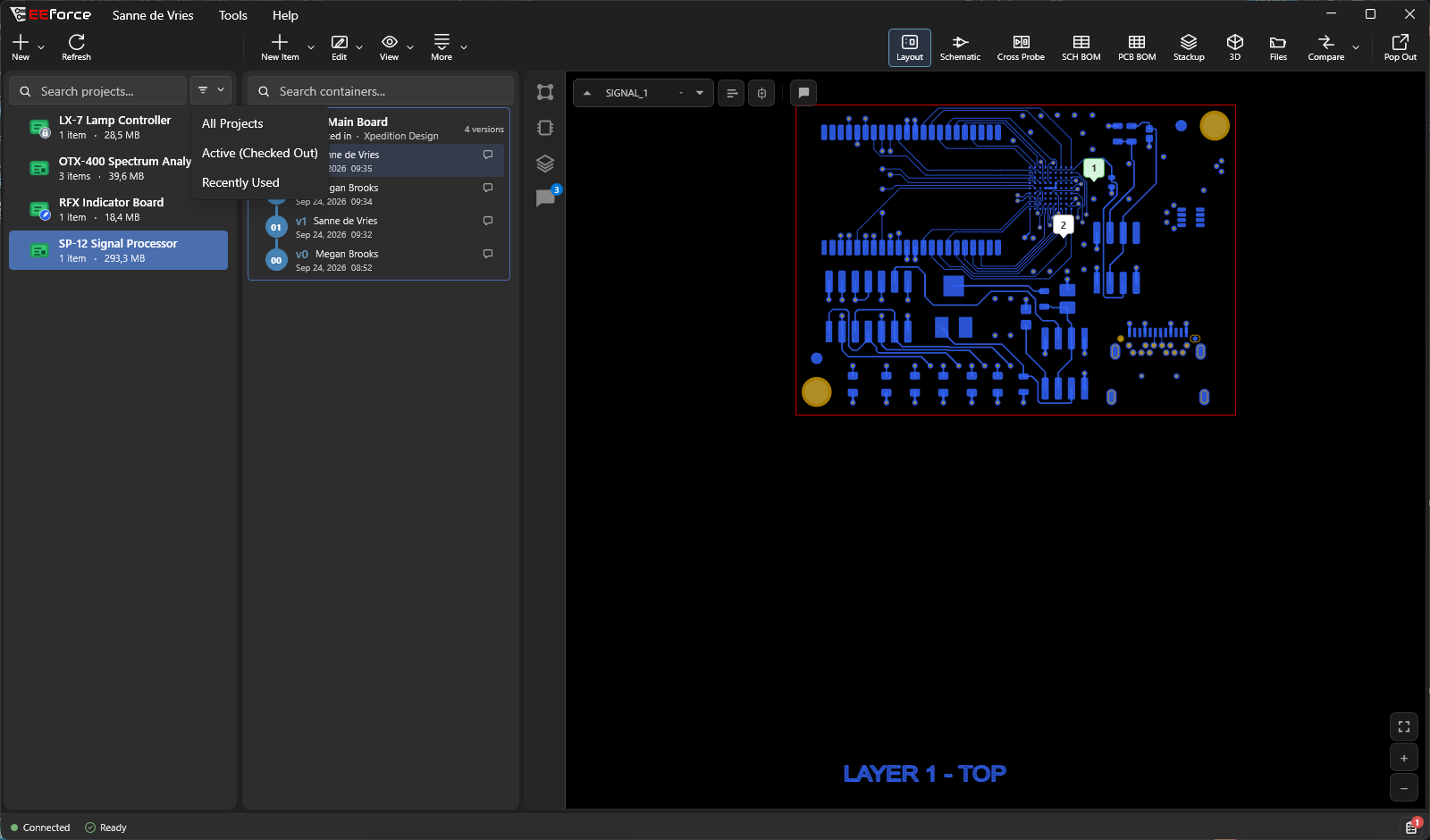Show the layer Stackup view
The width and height of the screenshot is (1430, 840).
point(1189,47)
